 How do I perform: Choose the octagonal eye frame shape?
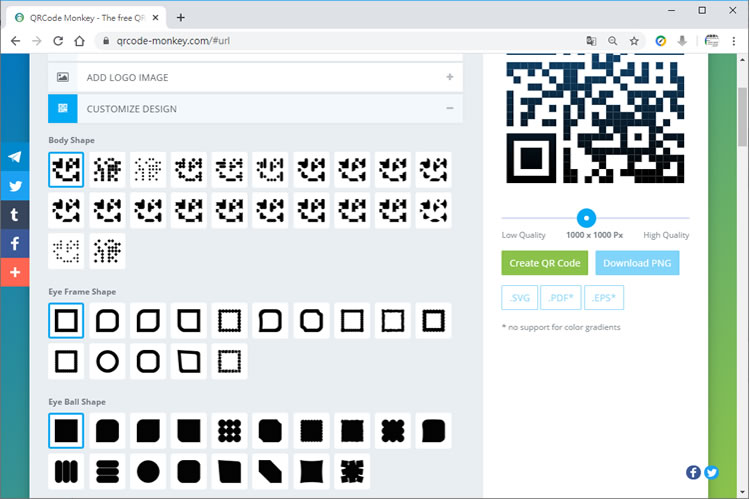311,321
